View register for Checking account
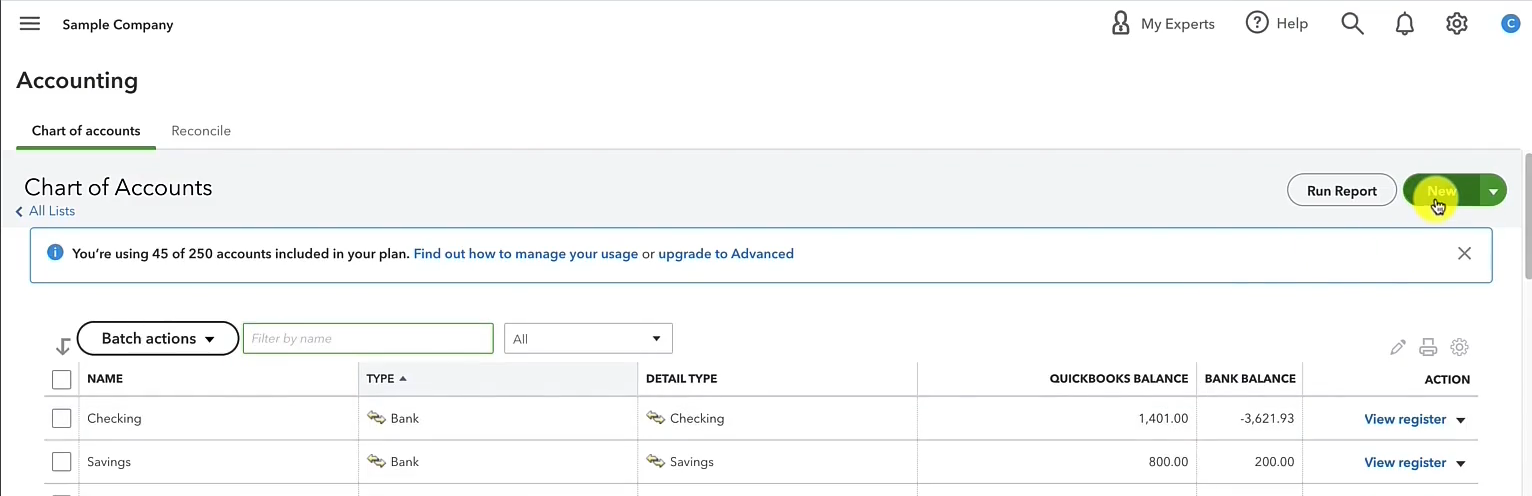 1405,419
